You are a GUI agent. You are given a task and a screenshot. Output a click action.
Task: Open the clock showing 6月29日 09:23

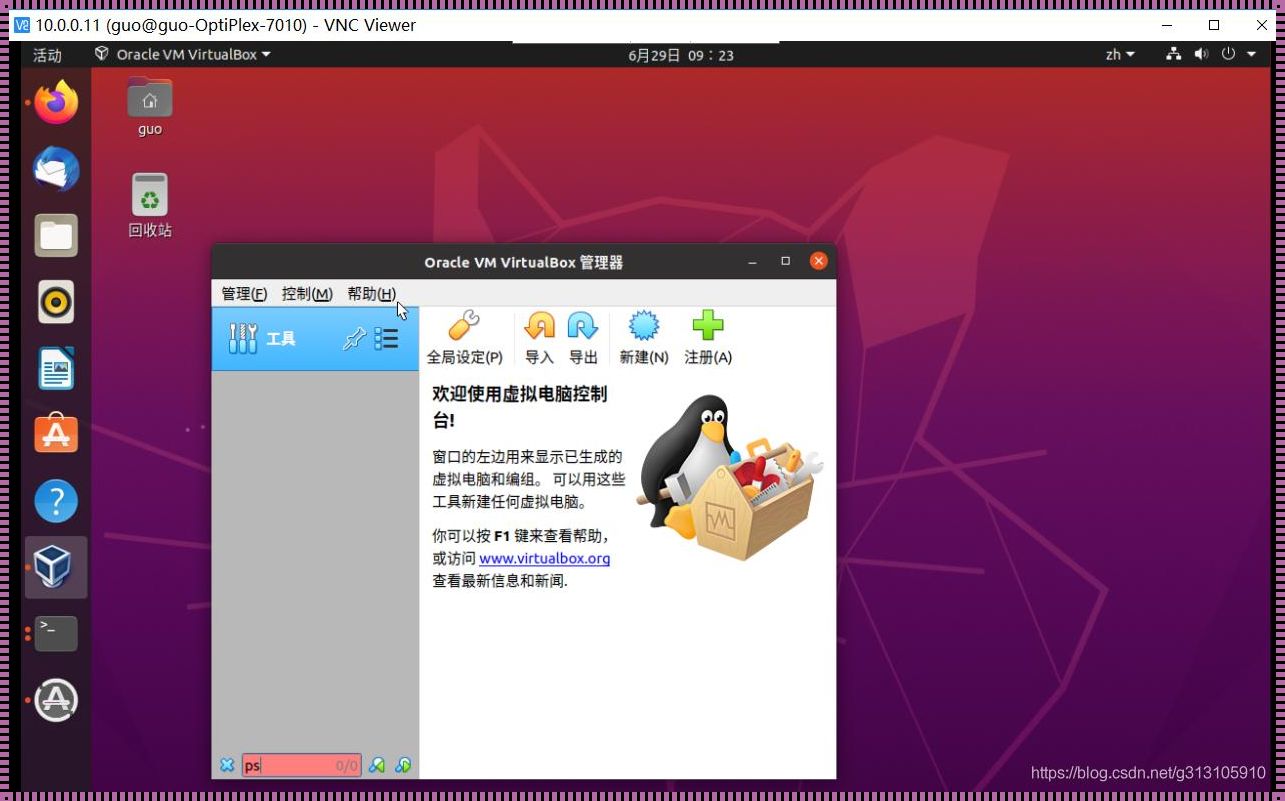click(x=681, y=55)
